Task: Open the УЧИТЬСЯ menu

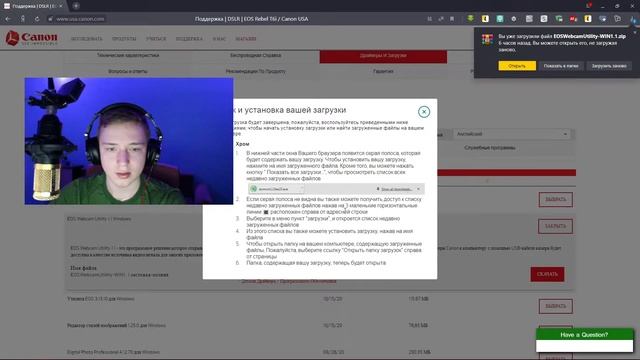Action: [156, 39]
